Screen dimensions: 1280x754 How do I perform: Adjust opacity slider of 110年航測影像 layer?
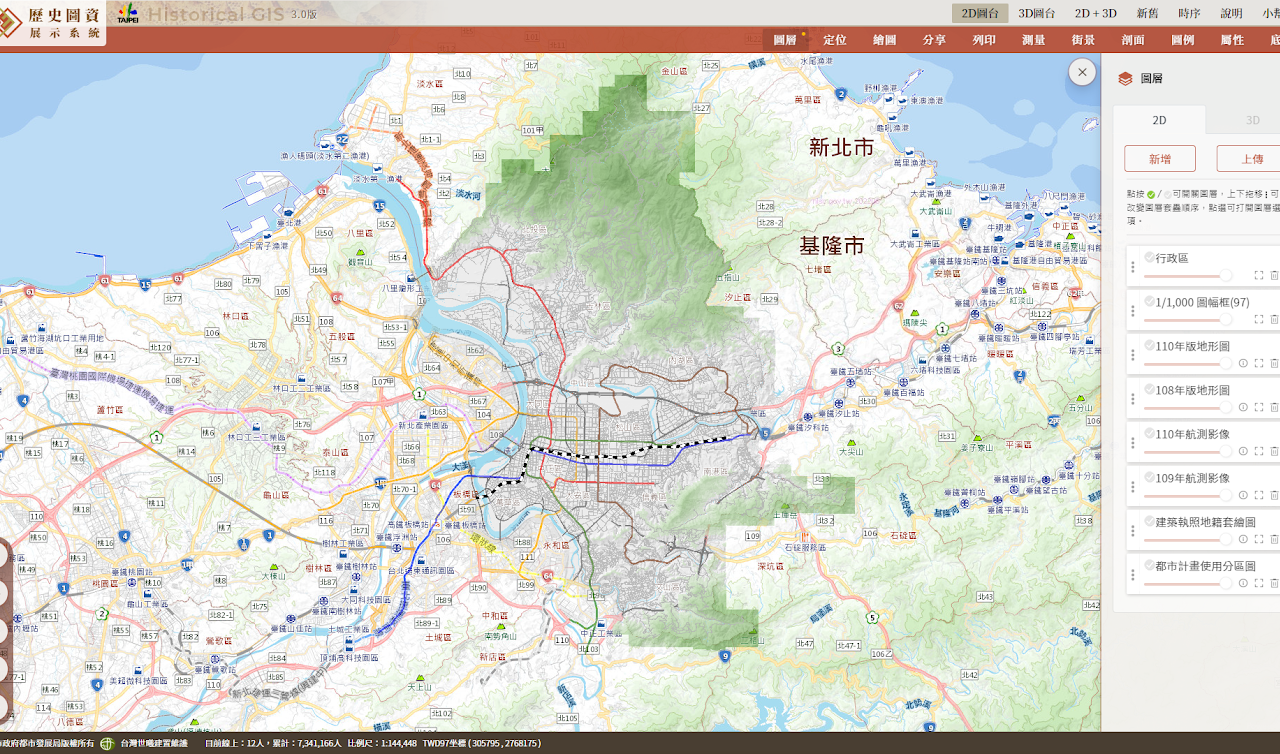pos(1188,452)
